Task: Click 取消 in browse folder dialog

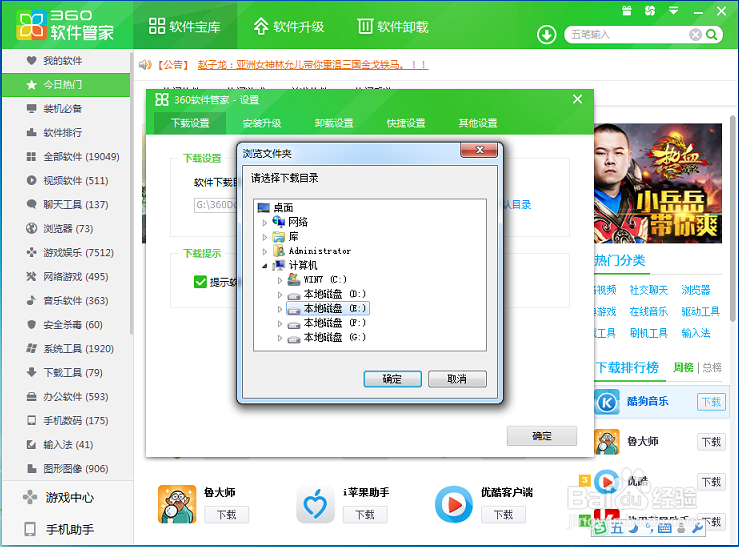Action: click(x=457, y=379)
